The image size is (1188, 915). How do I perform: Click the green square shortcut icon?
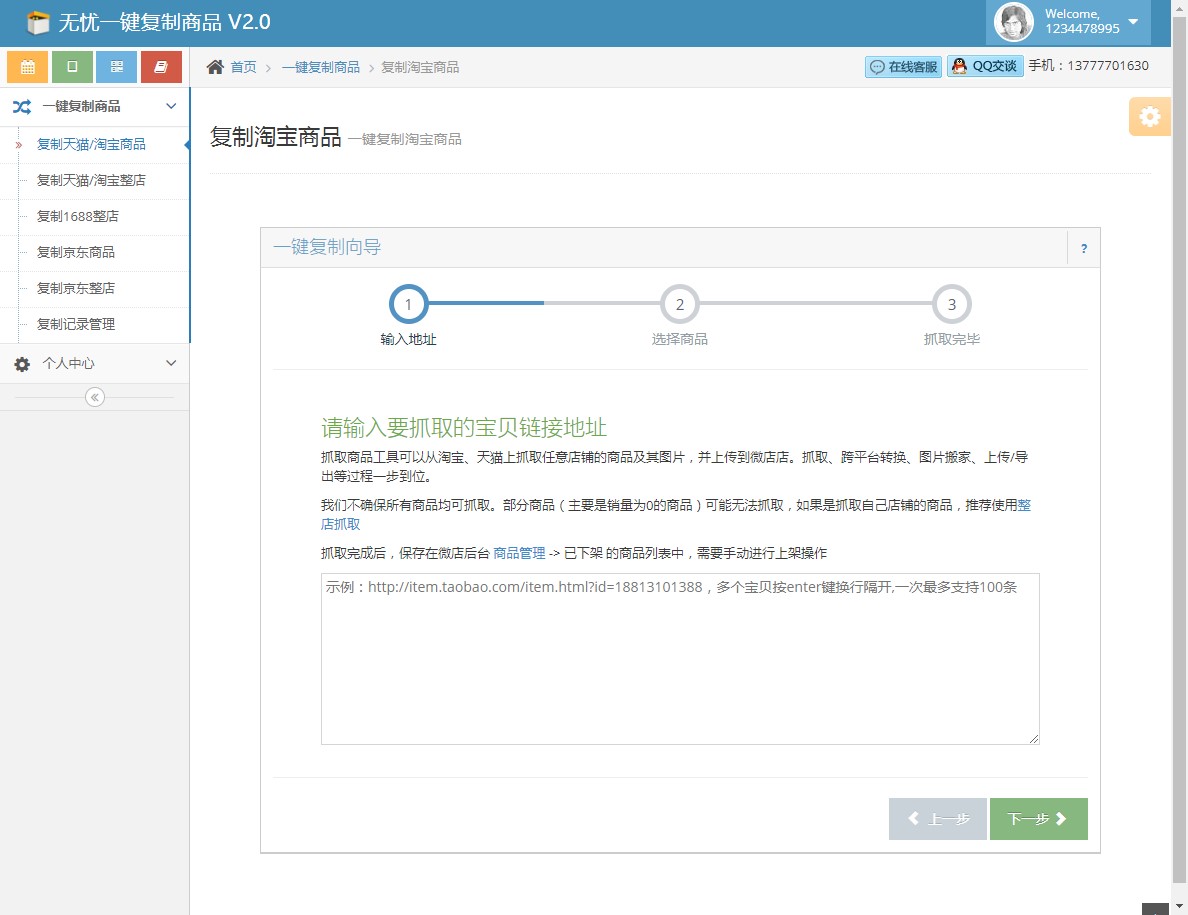click(x=72, y=67)
